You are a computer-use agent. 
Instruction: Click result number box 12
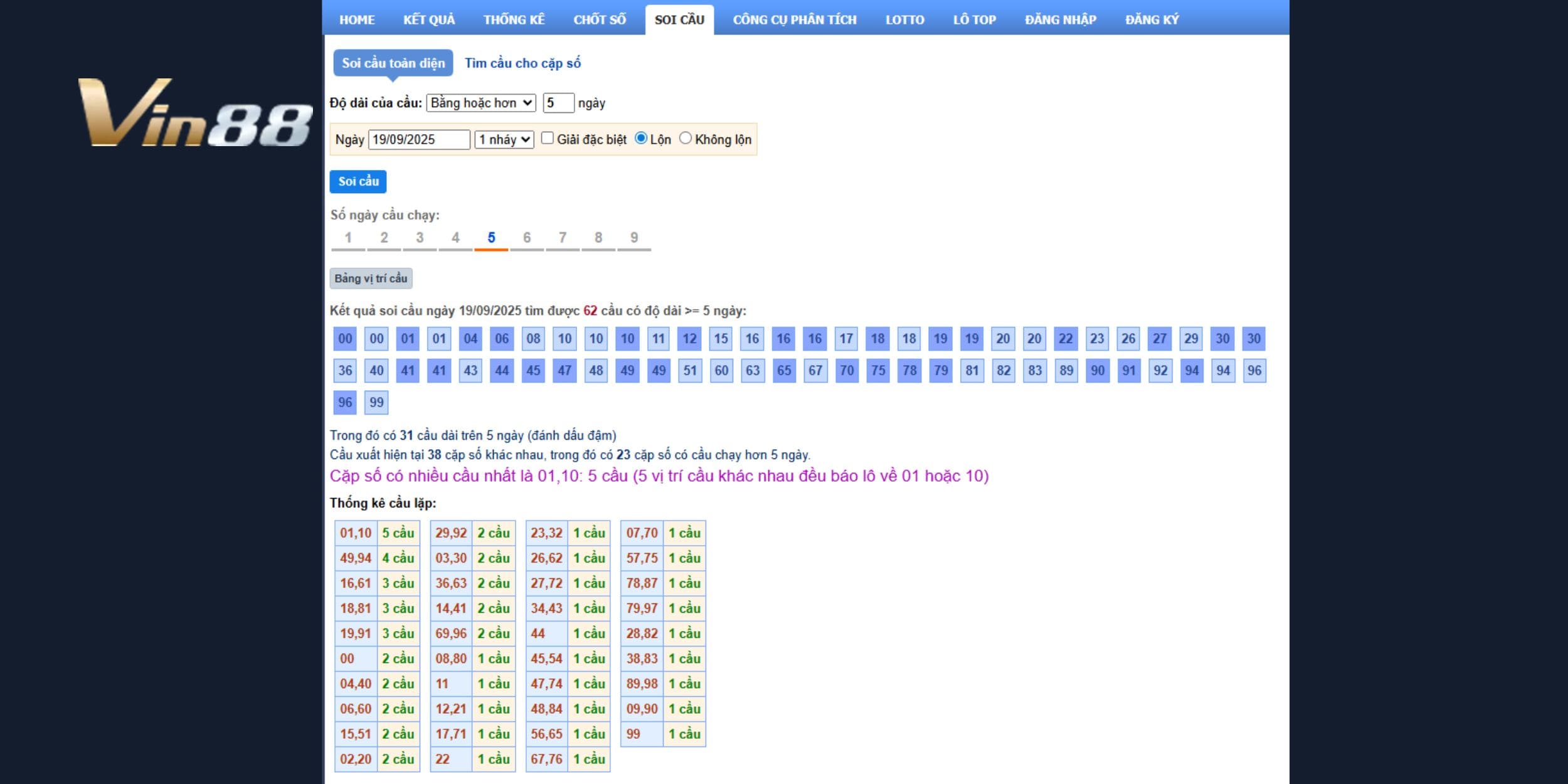690,339
